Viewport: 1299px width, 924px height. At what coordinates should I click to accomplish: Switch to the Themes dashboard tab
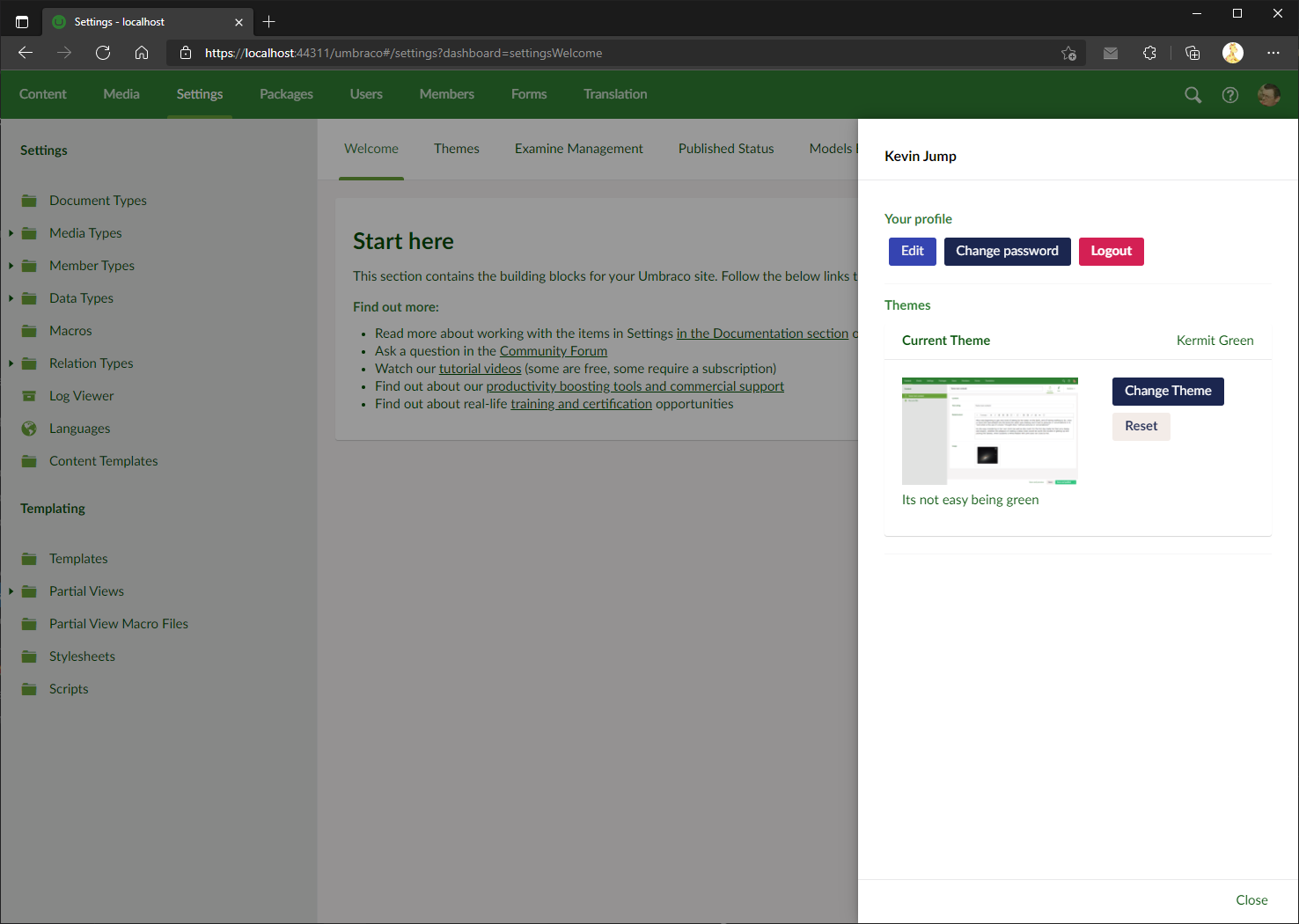click(456, 149)
